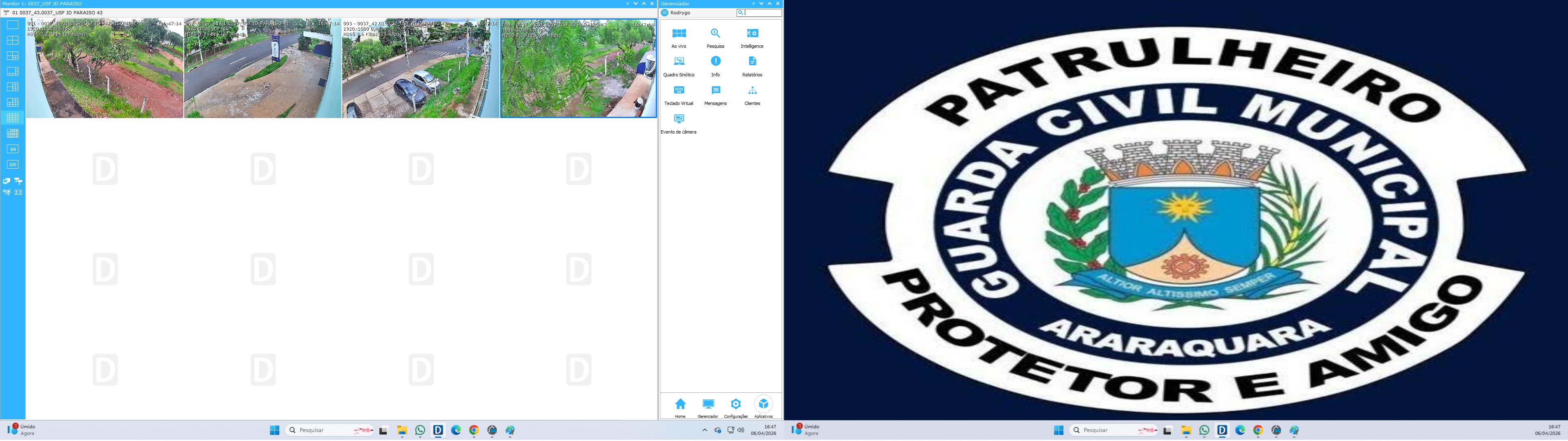Open the clock and date on left taskbar

pos(763,431)
